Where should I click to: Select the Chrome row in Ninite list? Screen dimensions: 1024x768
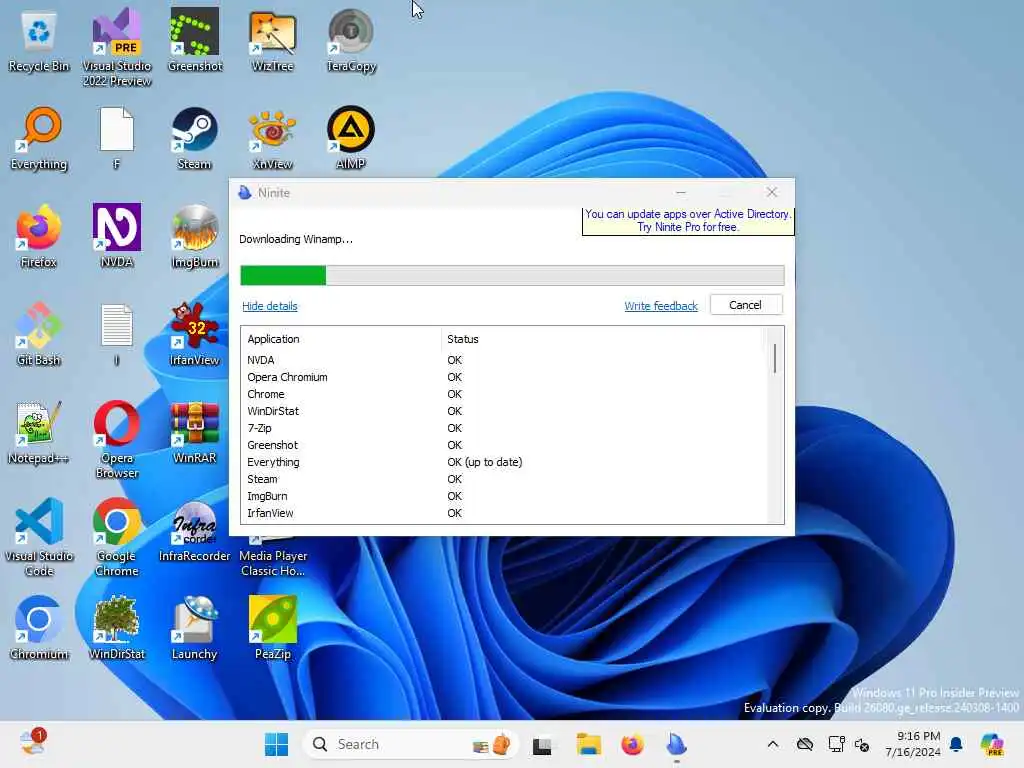click(504, 394)
